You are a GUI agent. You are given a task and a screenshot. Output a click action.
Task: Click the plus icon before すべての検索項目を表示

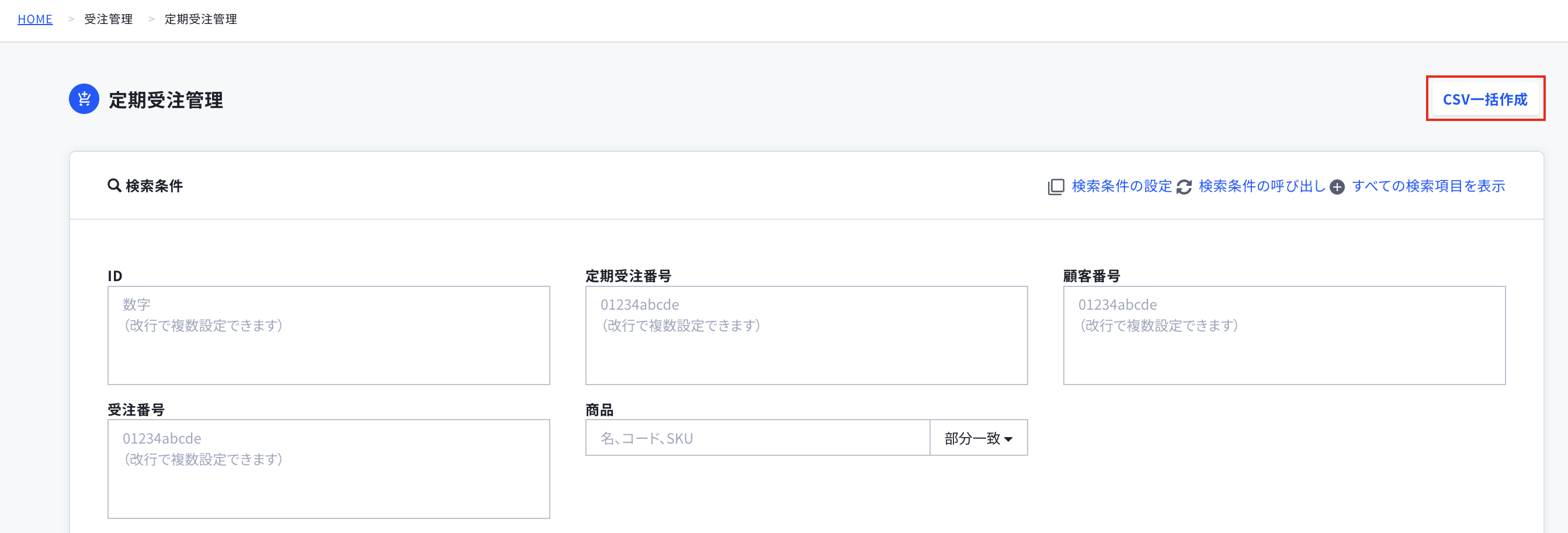click(x=1337, y=187)
